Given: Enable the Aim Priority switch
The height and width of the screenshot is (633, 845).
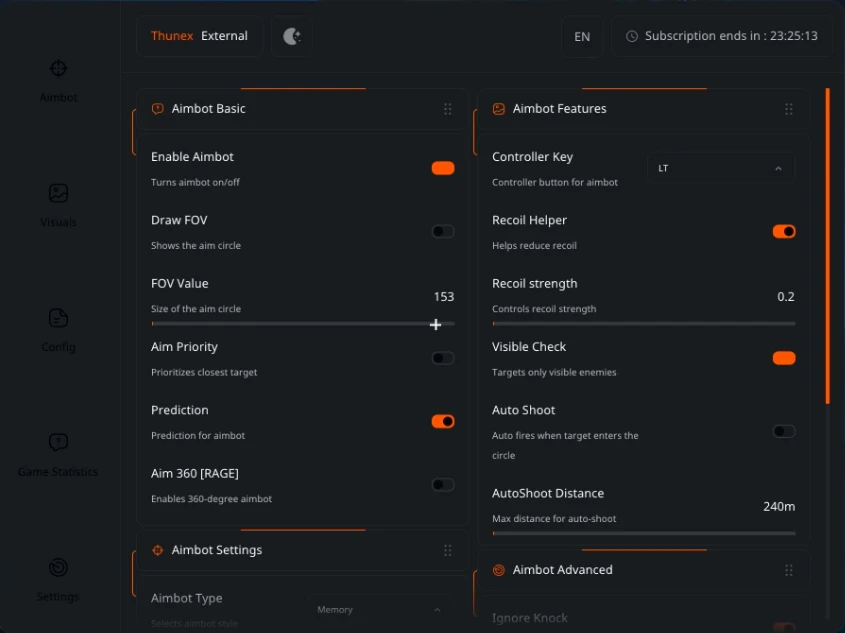Looking at the screenshot, I should 443,358.
